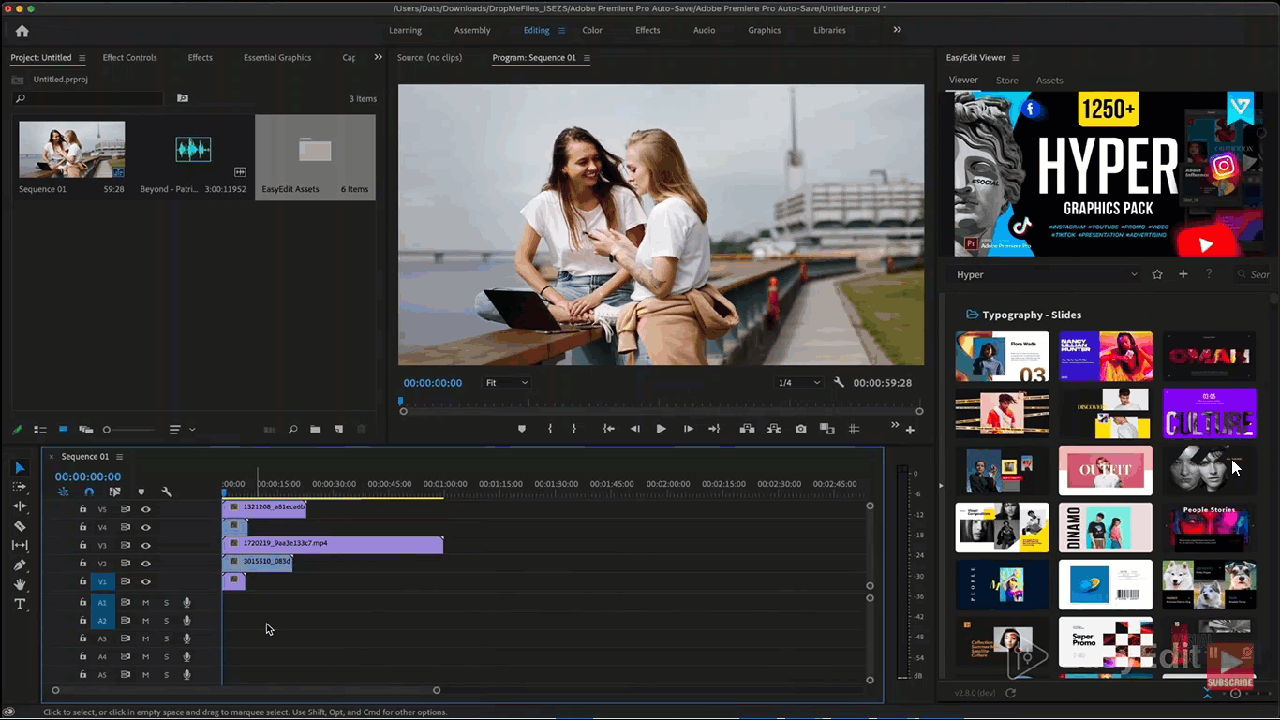Open the Effect Controls tab
Screen dimensions: 1280x720
tap(129, 57)
